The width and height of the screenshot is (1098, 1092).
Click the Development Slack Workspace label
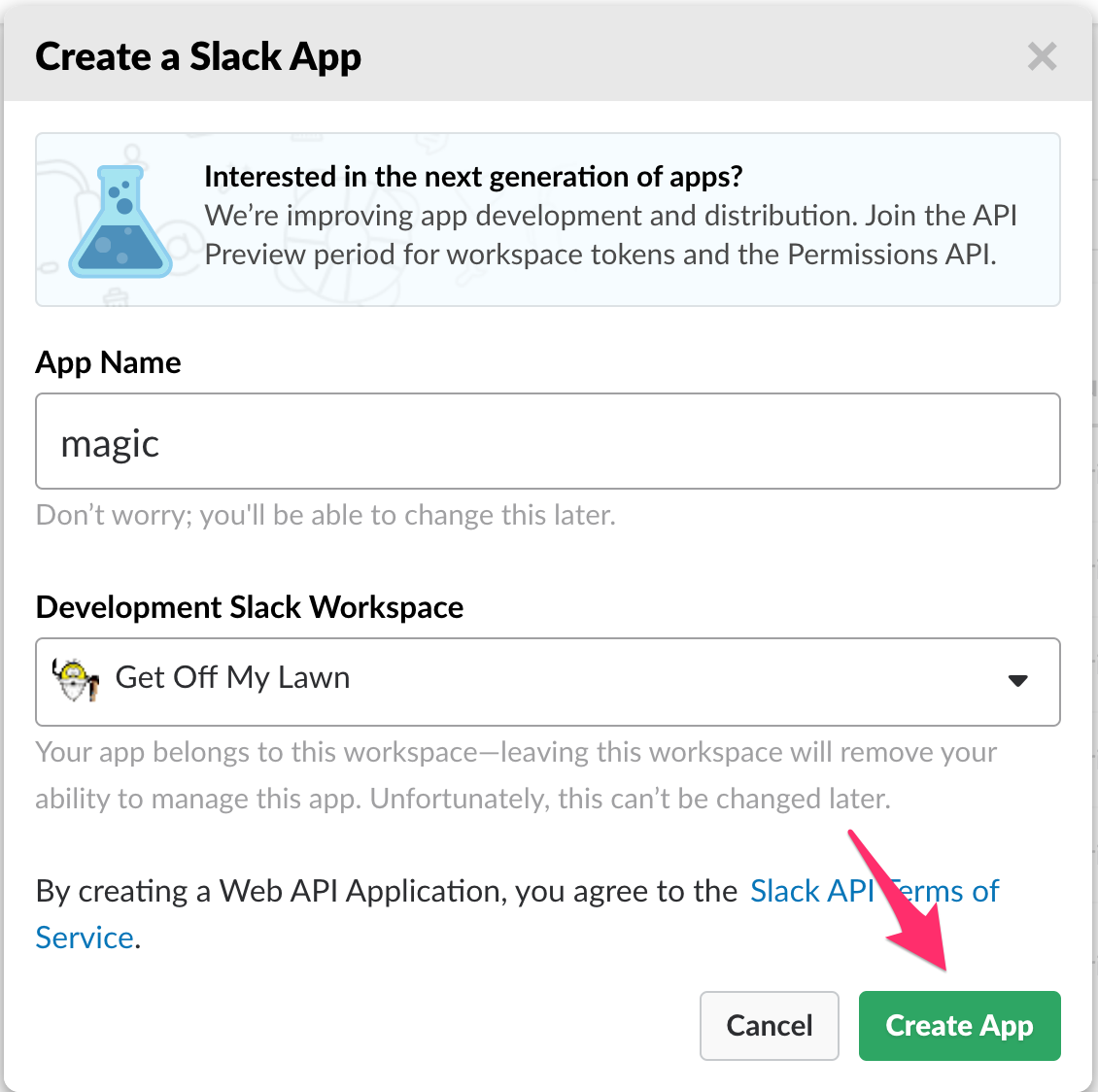249,607
